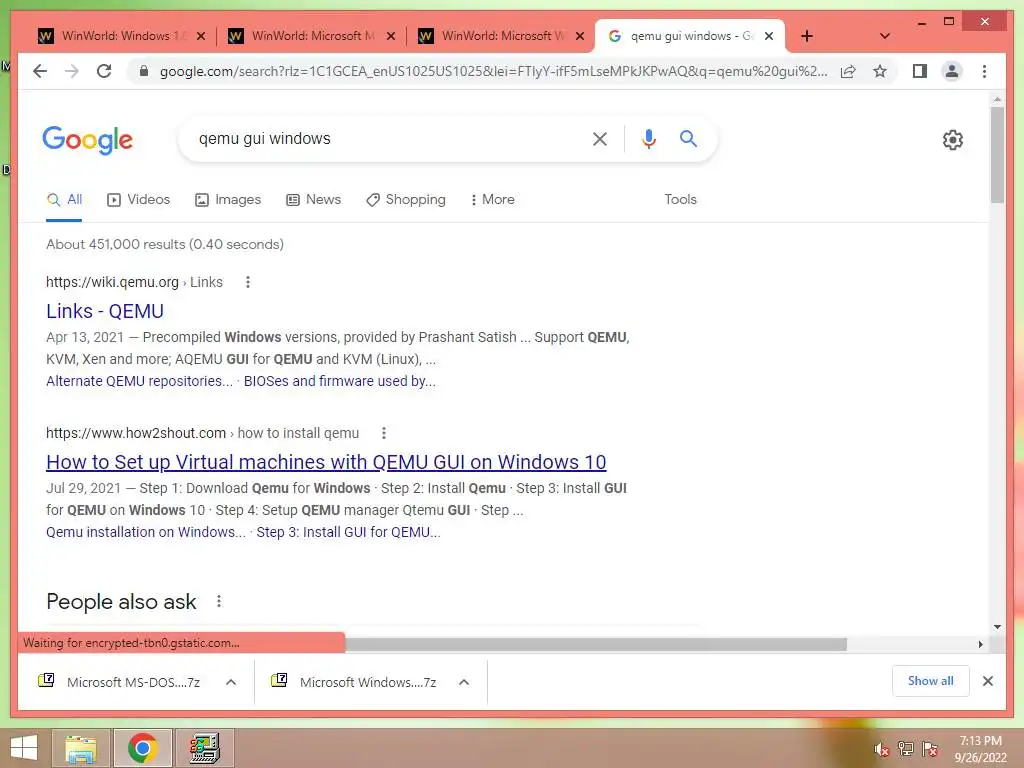Click the muted volume tray icon

click(x=882, y=749)
